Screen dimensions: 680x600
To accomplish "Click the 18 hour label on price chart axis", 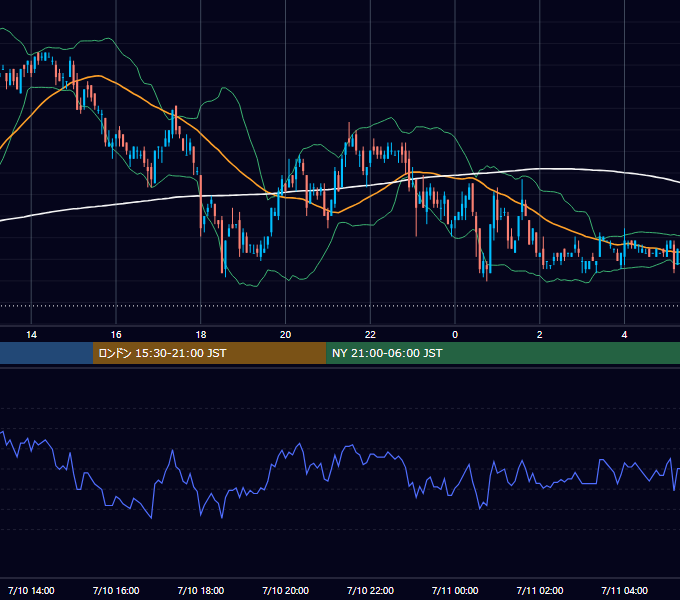I will [x=201, y=335].
